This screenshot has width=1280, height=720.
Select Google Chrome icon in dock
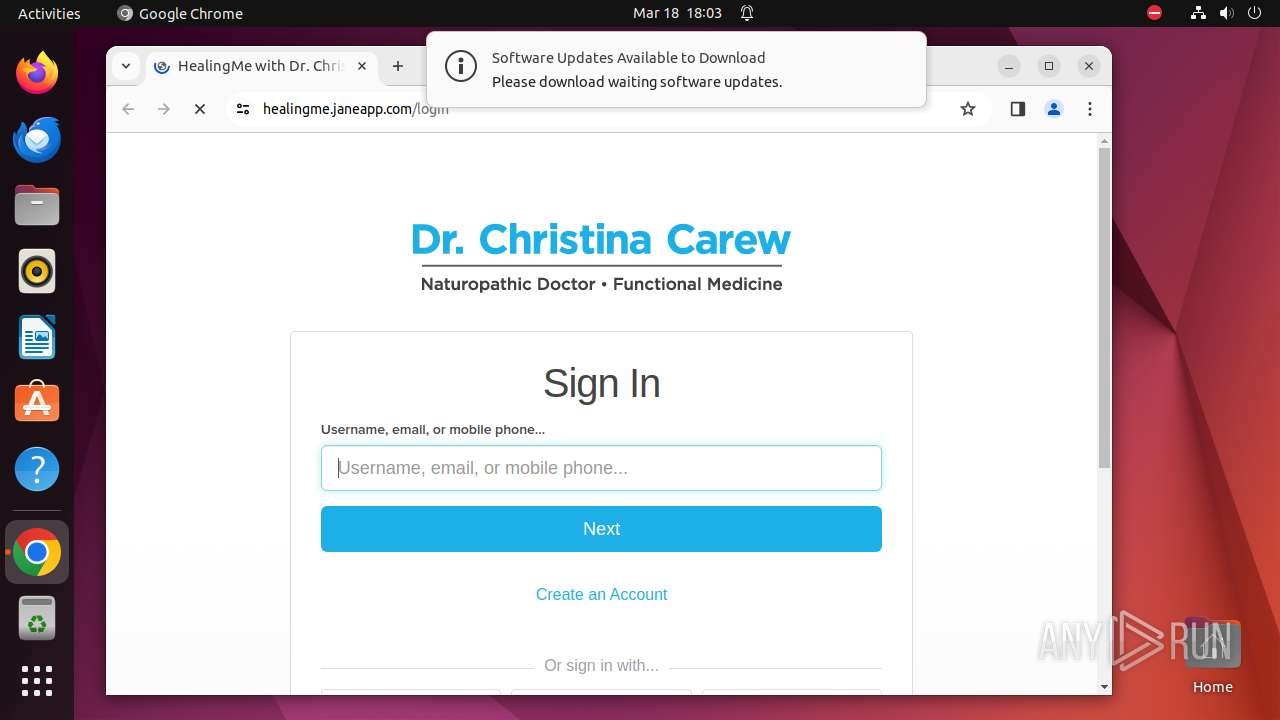tap(37, 552)
